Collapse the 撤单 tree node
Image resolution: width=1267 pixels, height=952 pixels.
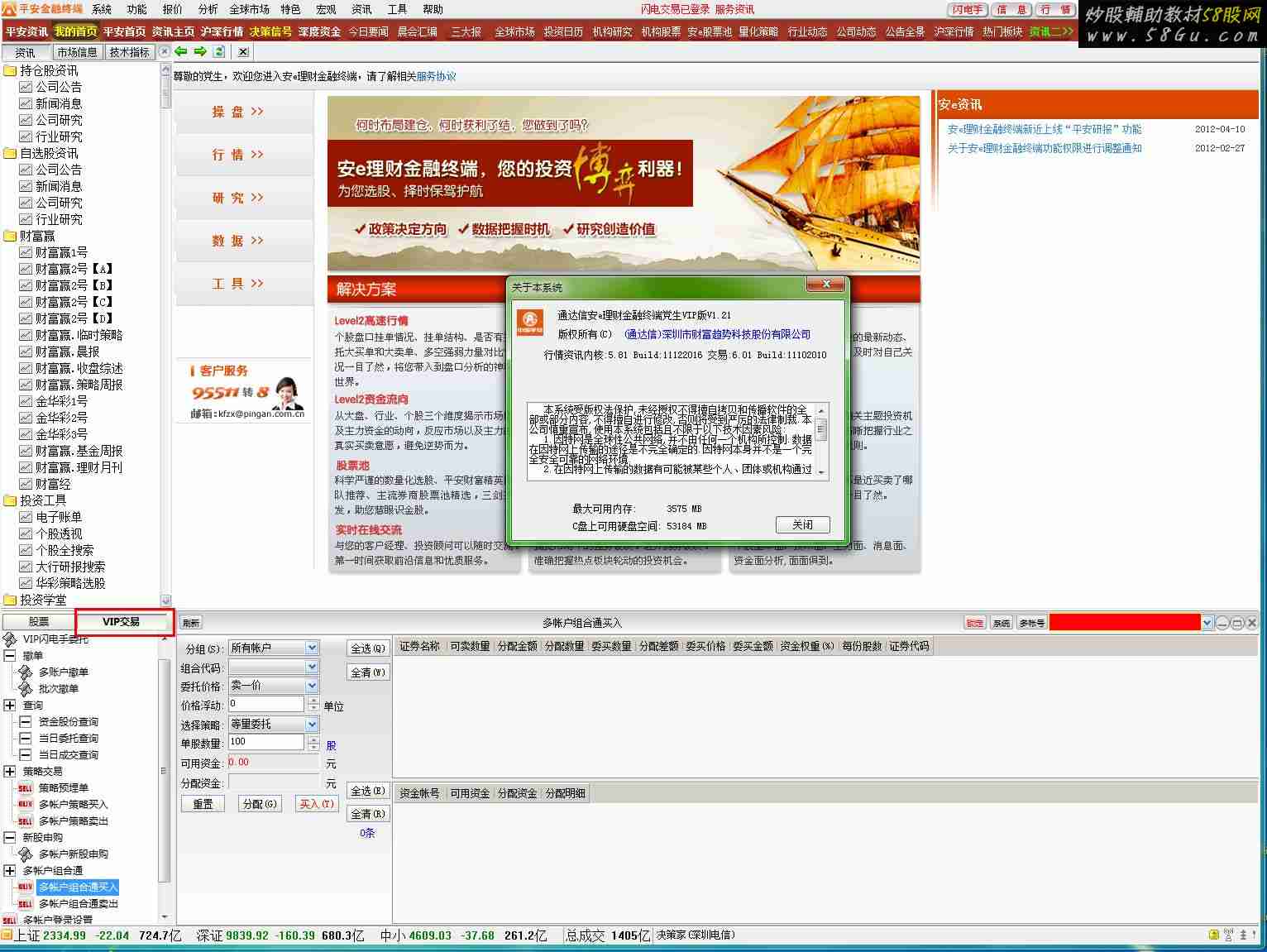10,655
